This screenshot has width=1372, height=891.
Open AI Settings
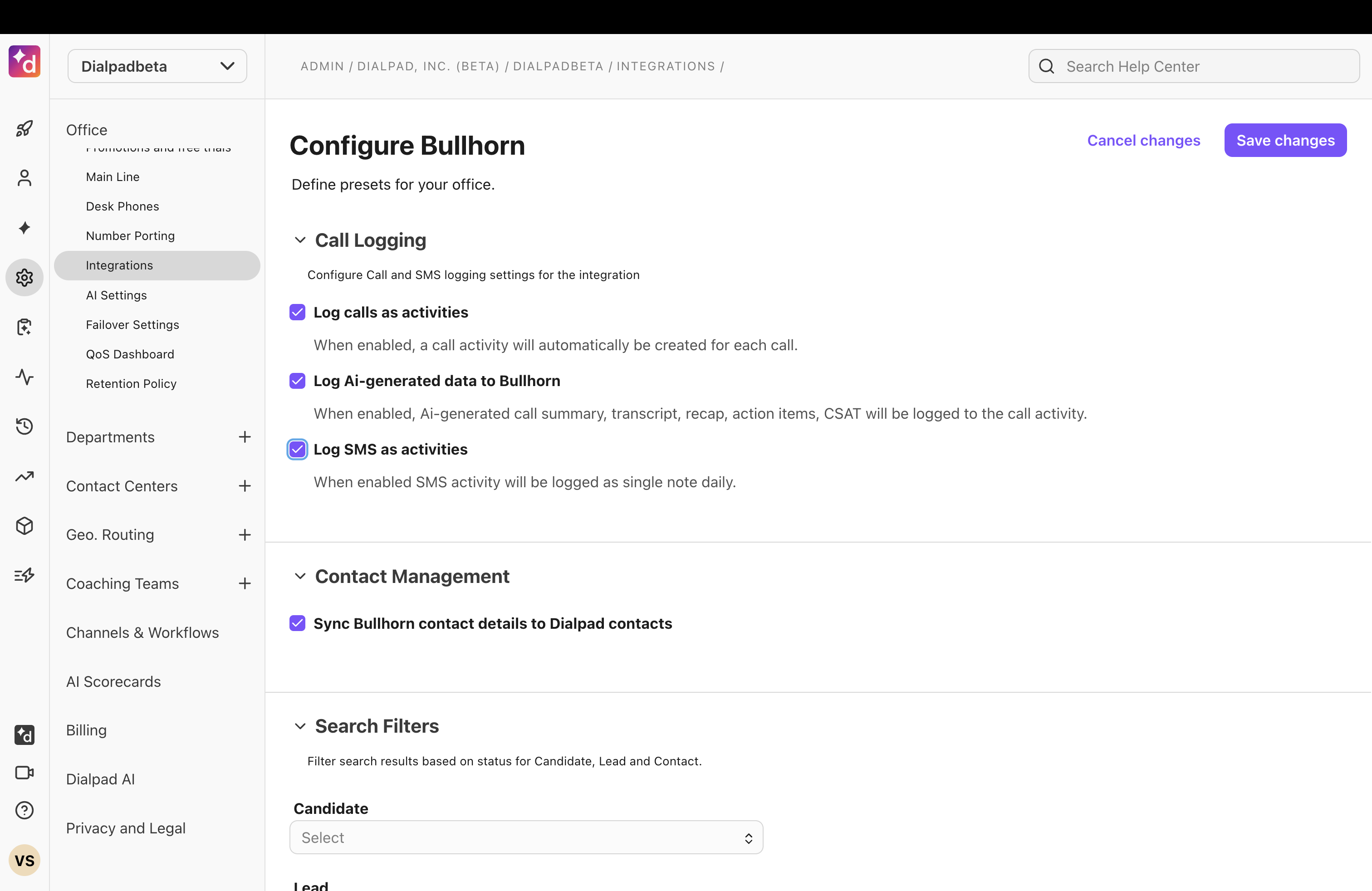click(117, 295)
